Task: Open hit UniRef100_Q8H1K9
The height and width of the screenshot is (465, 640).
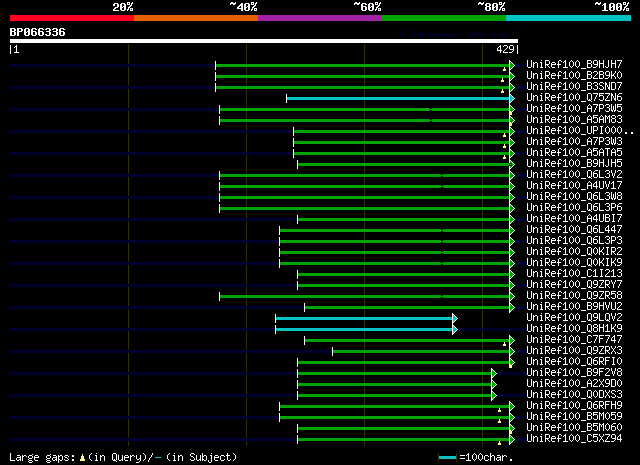Action: point(574,329)
